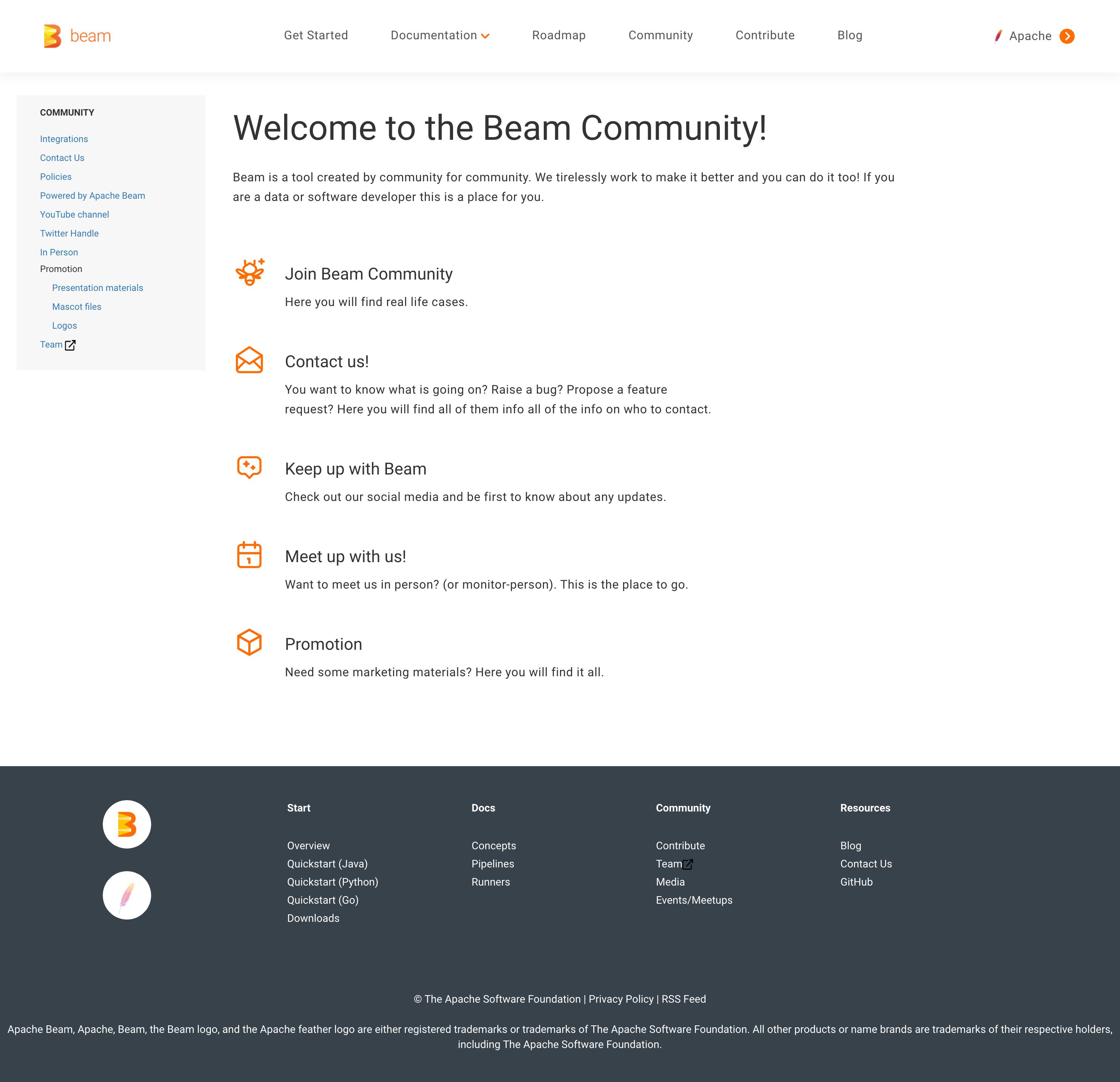Click the Join Beam Community heading
Image resolution: width=1120 pixels, height=1082 pixels.
point(368,274)
